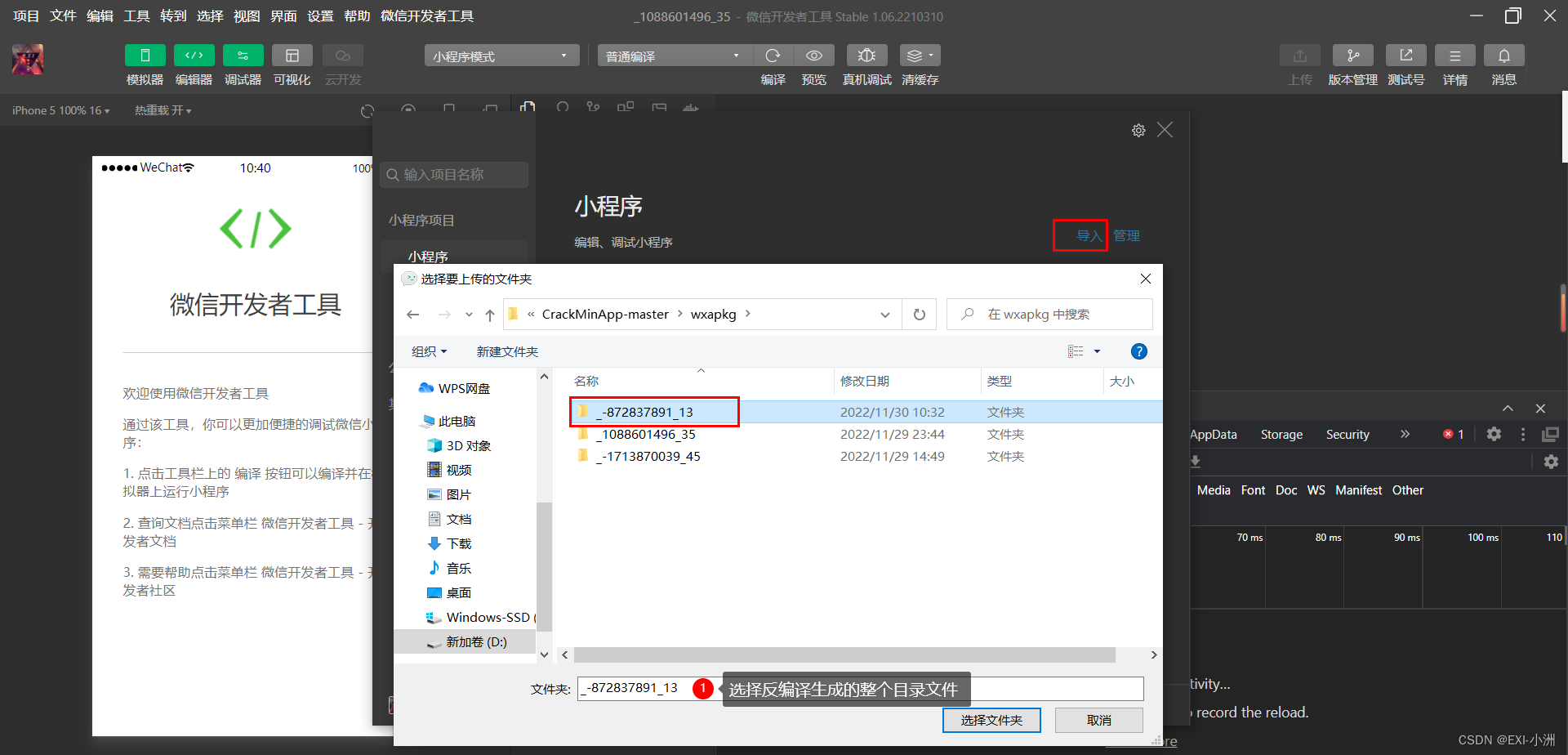Click the 选择文件夹 button

[991, 720]
